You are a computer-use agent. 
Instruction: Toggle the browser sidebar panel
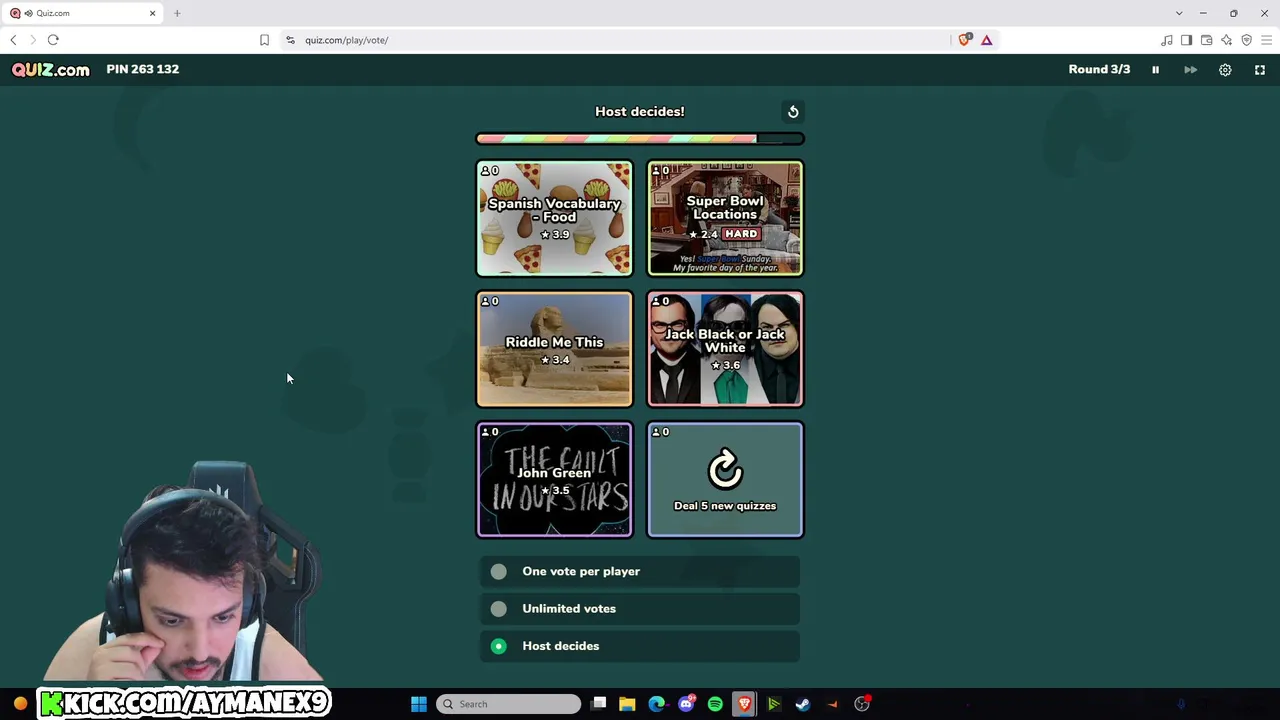click(x=1186, y=40)
